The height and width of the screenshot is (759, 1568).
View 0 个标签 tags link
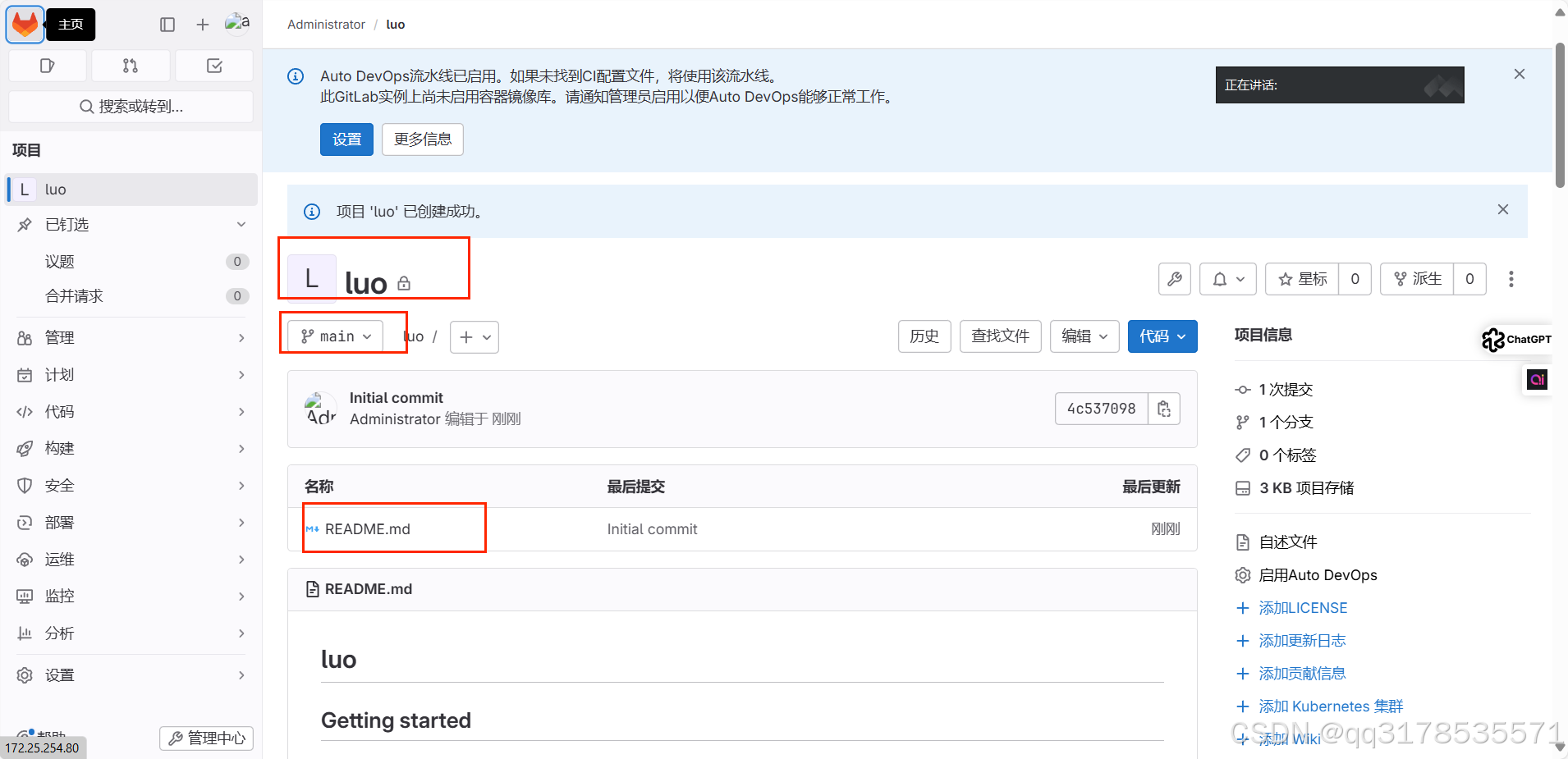pos(1287,455)
